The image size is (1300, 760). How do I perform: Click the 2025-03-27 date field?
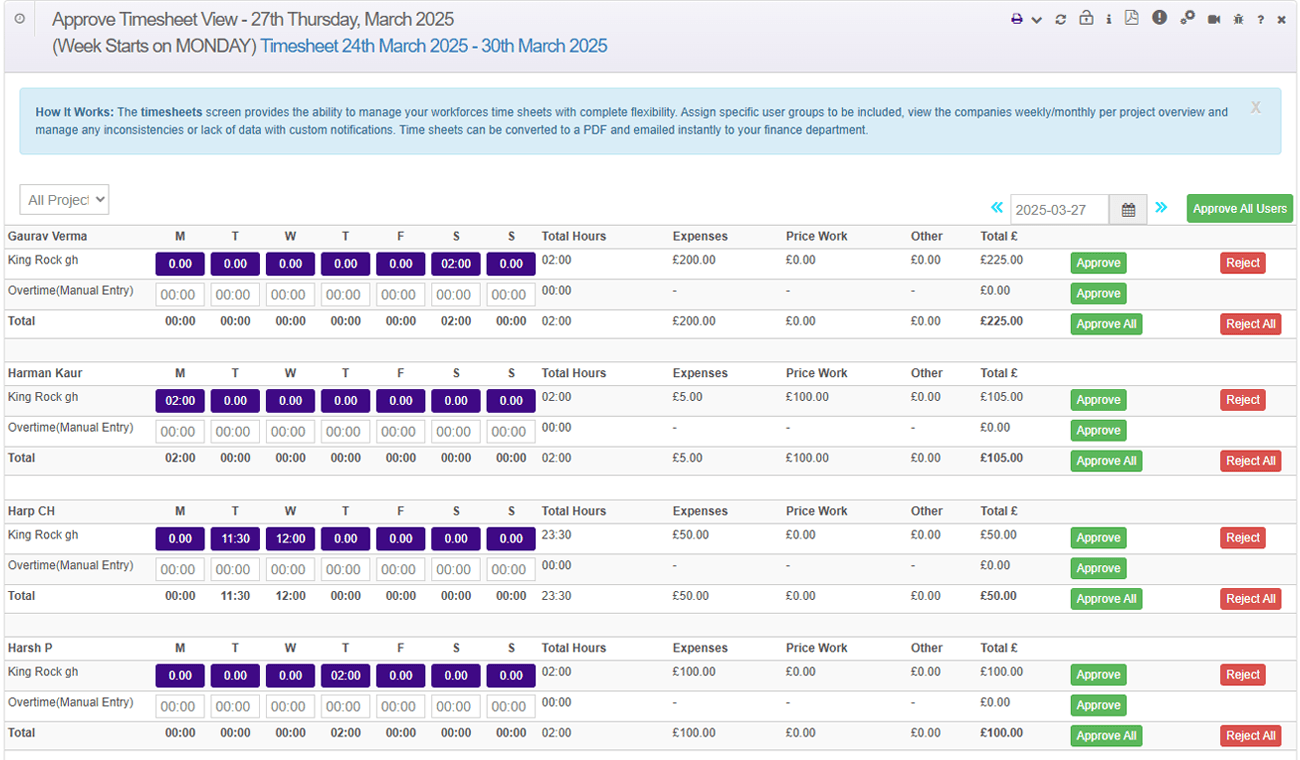[1060, 209]
